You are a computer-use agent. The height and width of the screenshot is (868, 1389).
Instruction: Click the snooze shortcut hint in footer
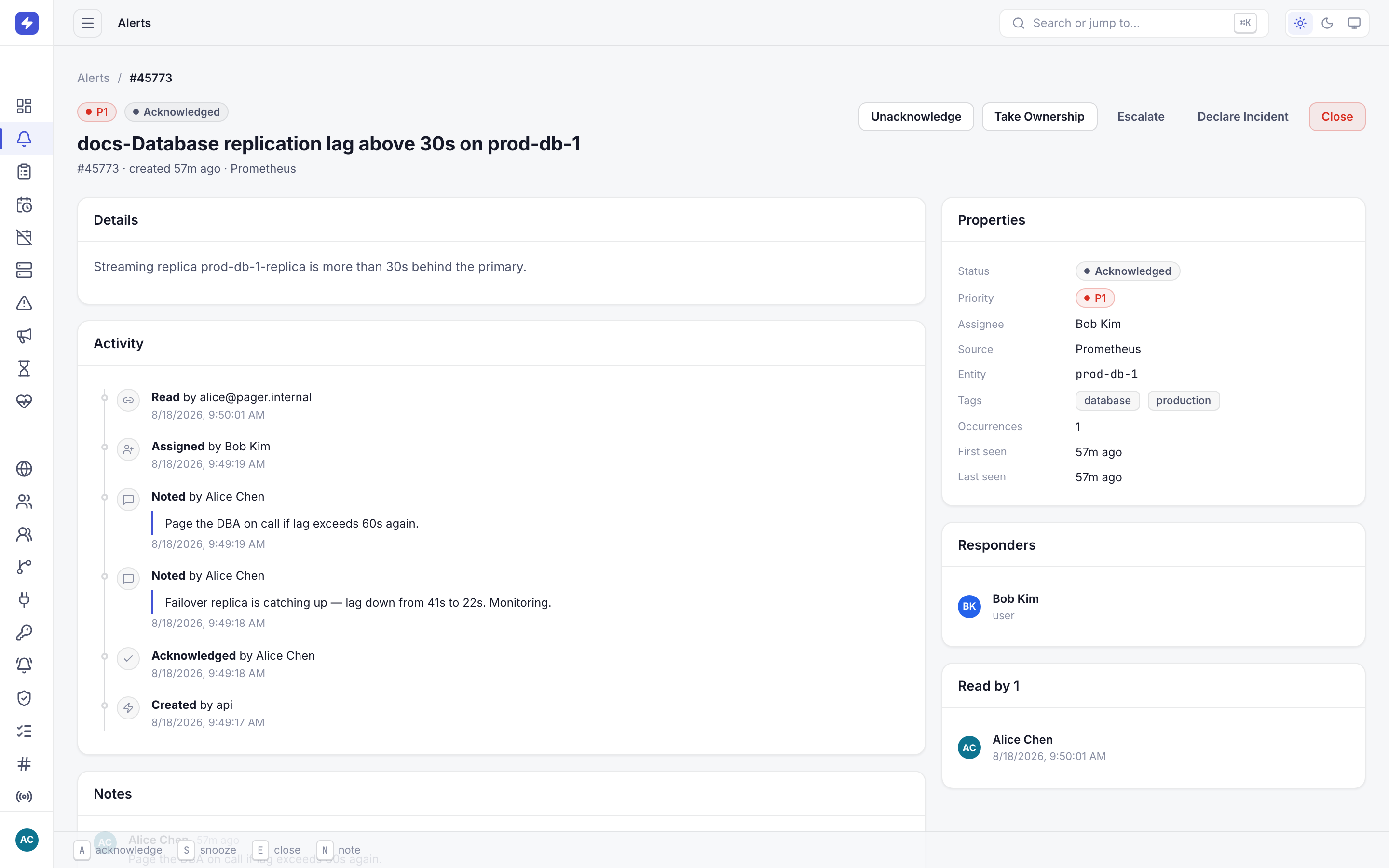pos(207,850)
